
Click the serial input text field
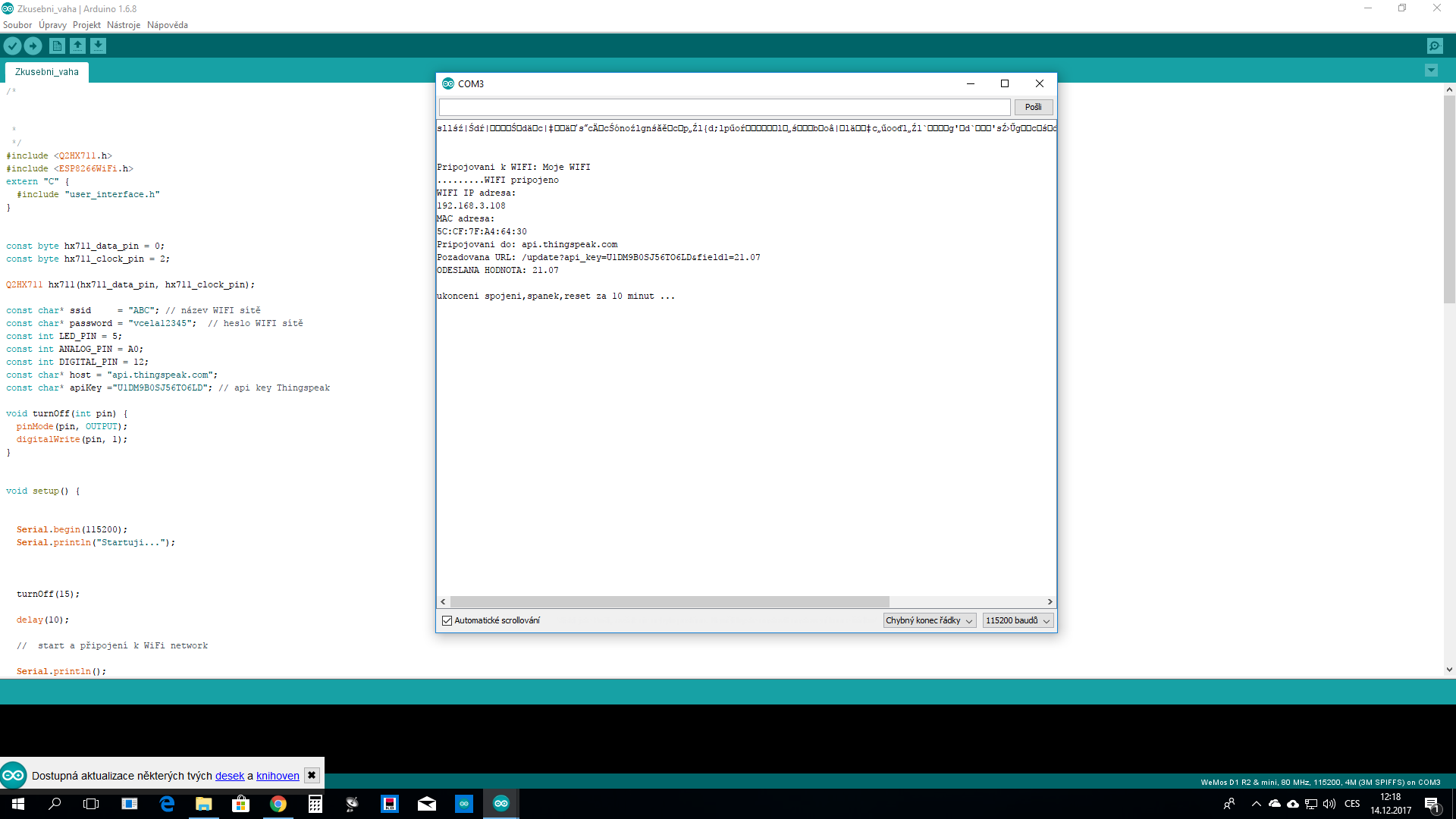click(724, 107)
